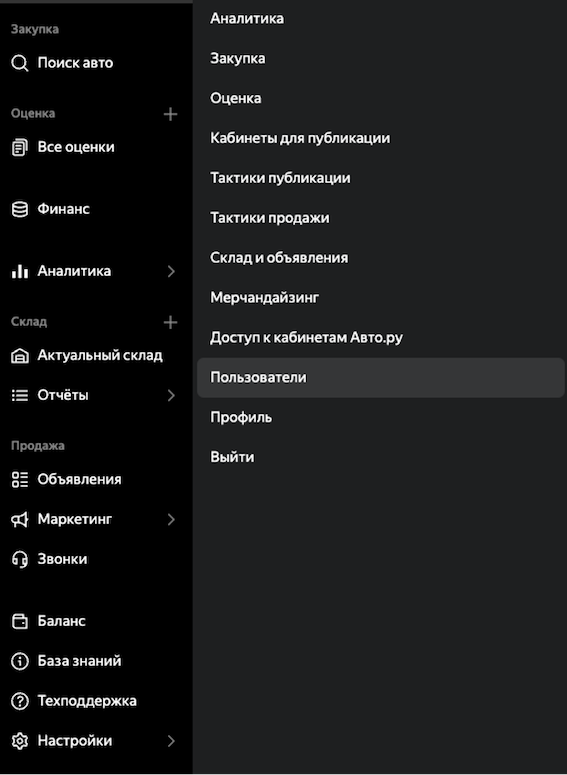Click the document icon for Все оценки

(x=20, y=147)
